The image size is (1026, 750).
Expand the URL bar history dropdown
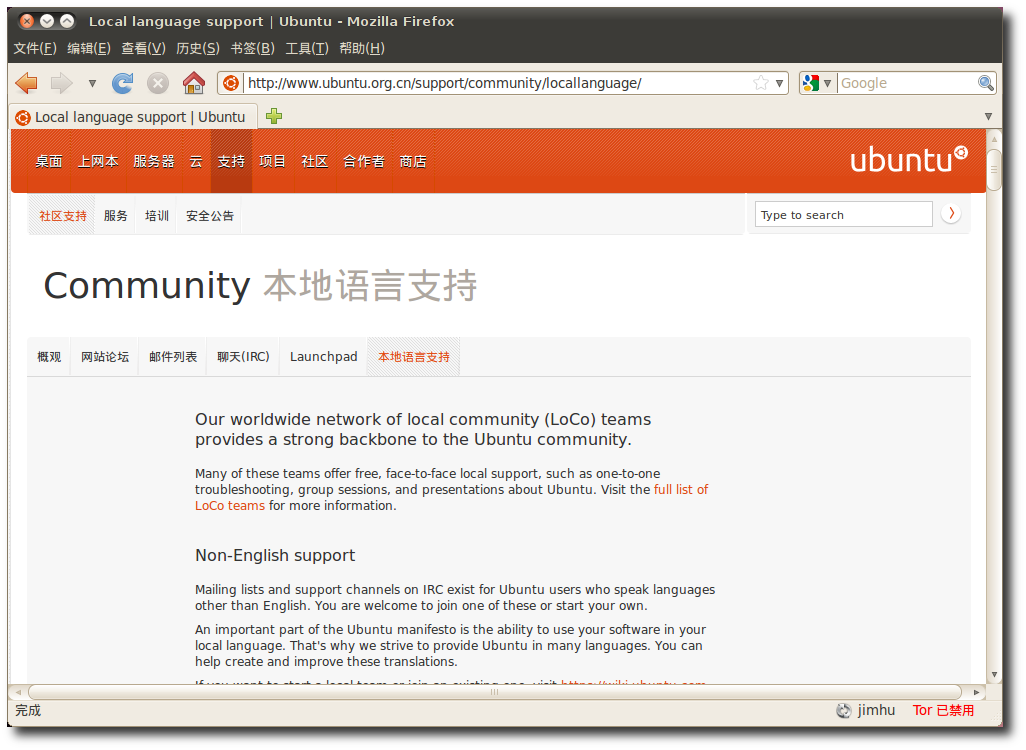pyautogui.click(x=779, y=83)
